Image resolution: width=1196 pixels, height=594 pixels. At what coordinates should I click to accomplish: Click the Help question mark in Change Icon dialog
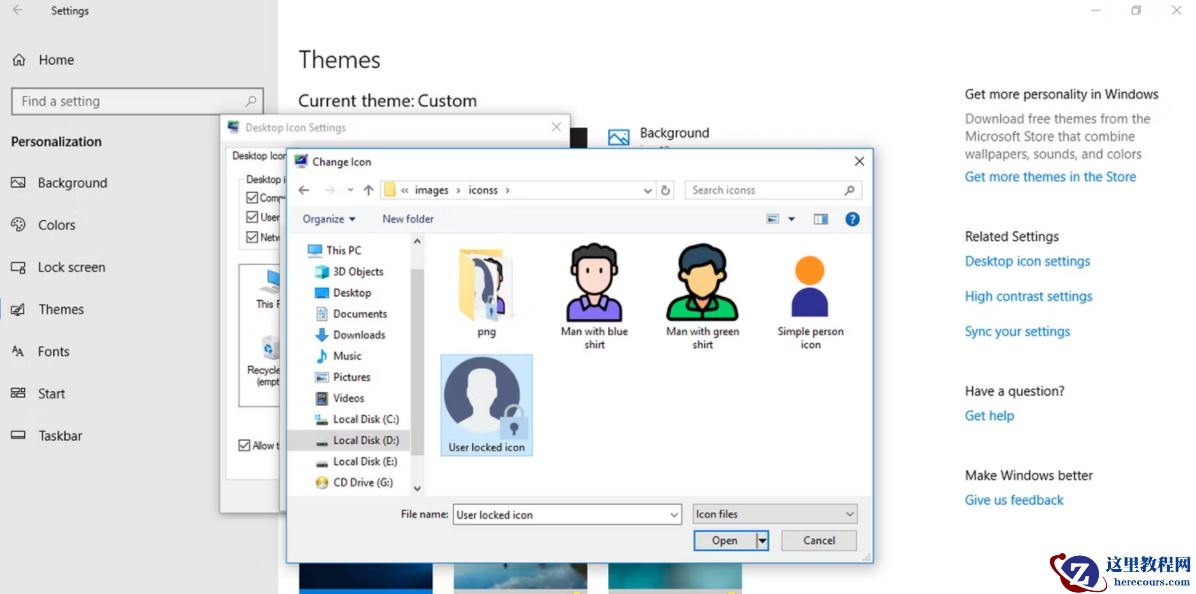coord(852,219)
